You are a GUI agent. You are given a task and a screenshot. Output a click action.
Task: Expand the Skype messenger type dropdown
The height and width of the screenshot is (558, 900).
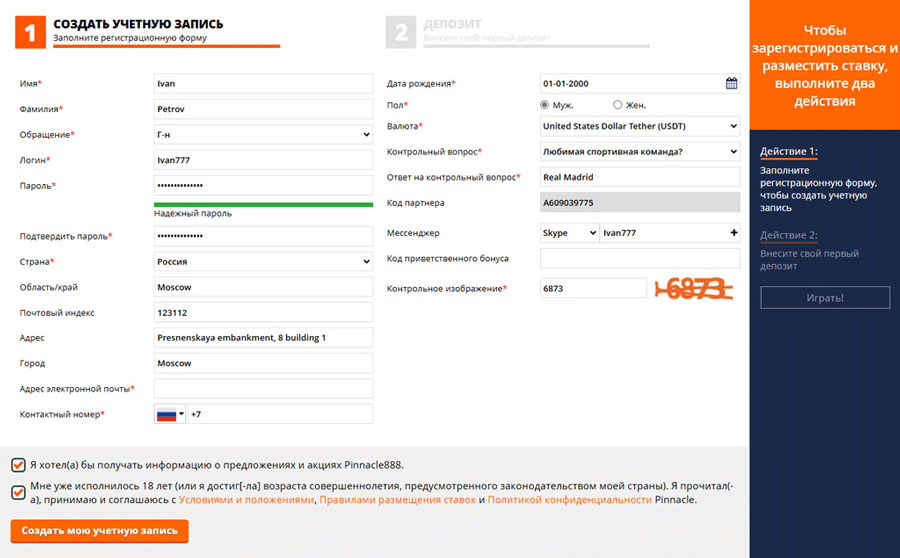coord(568,233)
